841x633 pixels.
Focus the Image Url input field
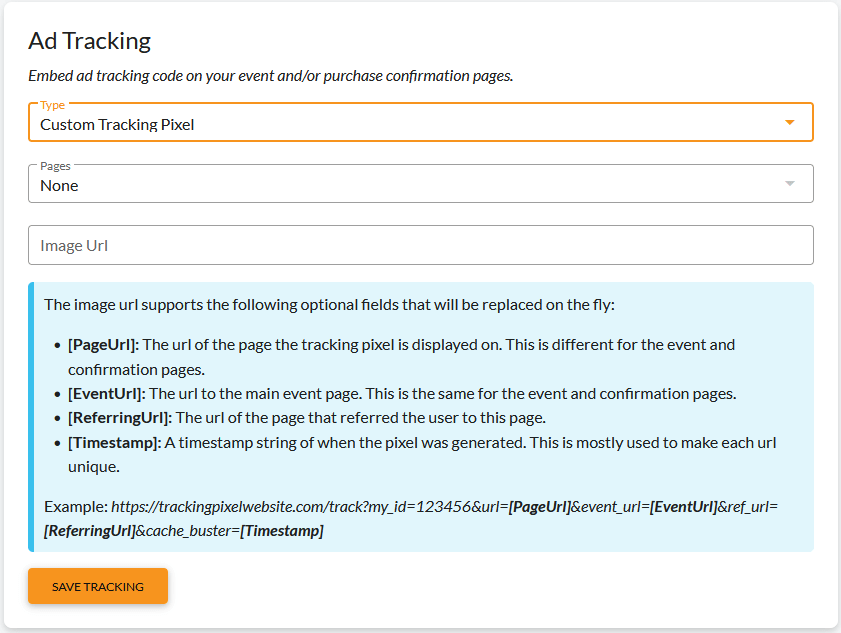tap(420, 245)
